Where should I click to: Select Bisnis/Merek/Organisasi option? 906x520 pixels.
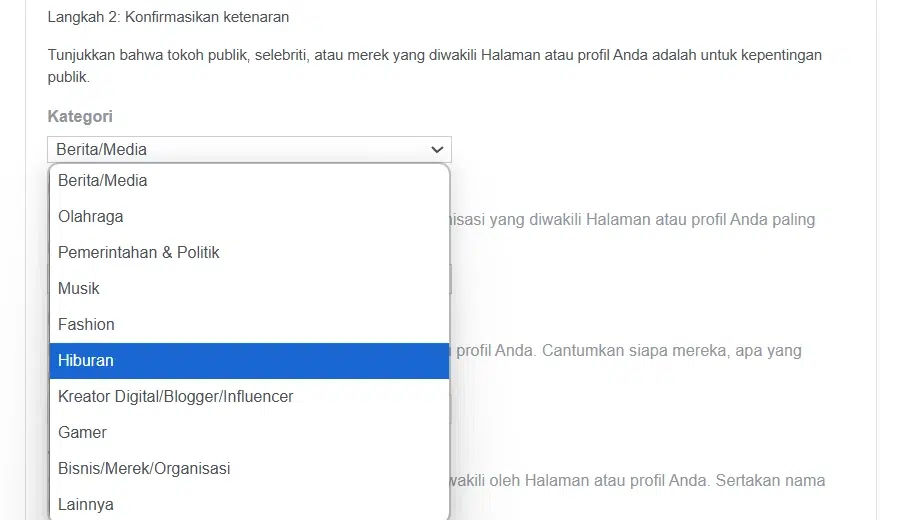tap(249, 469)
